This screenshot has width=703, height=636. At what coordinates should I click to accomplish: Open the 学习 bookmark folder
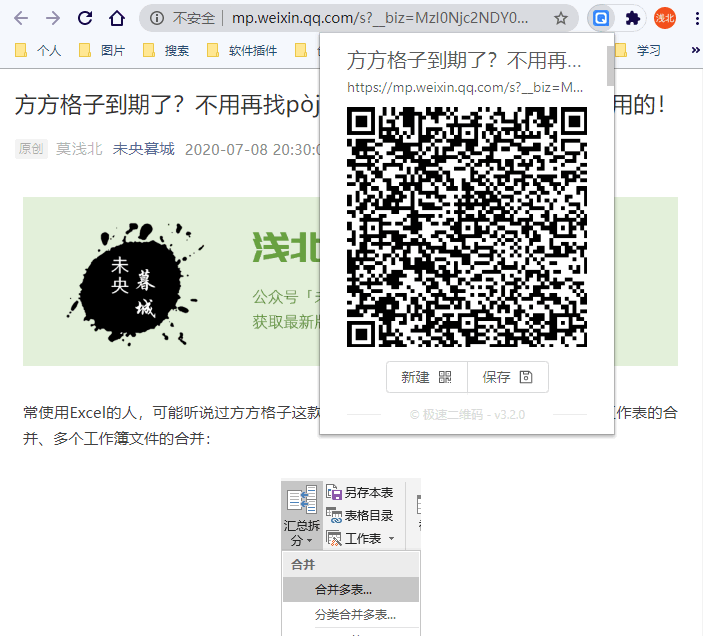click(638, 50)
